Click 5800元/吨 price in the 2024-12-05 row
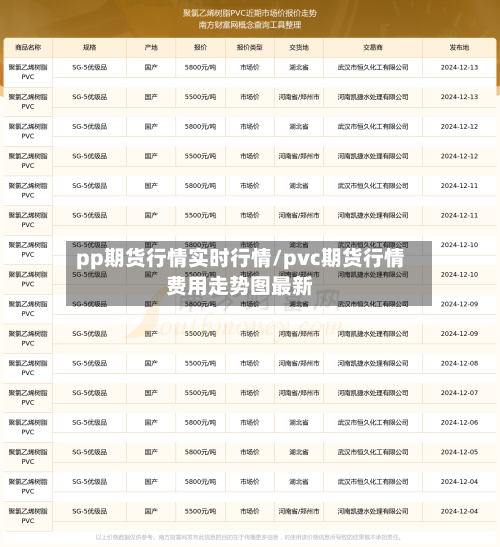 [x=200, y=452]
